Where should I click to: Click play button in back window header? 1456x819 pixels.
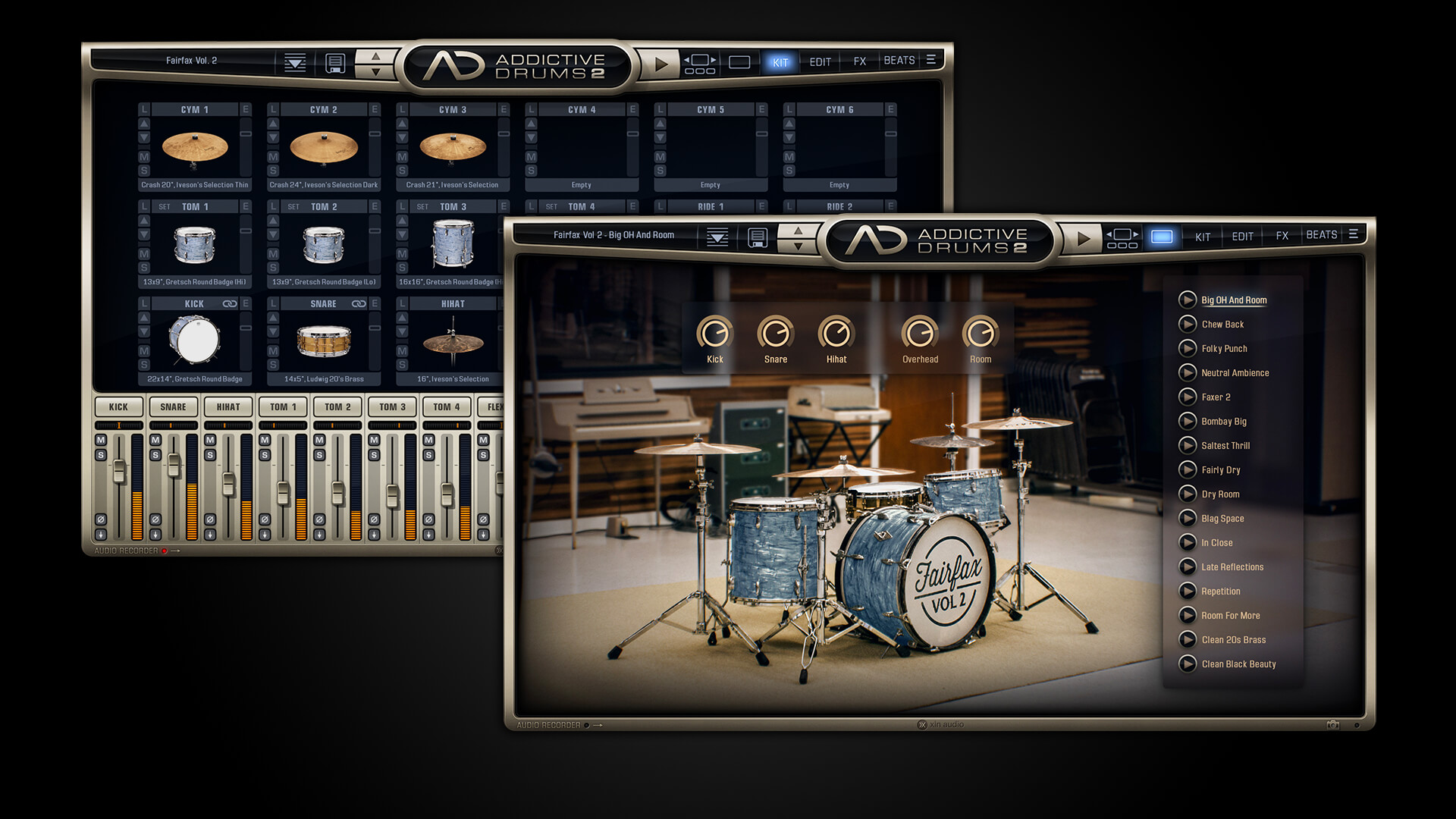[x=661, y=64]
